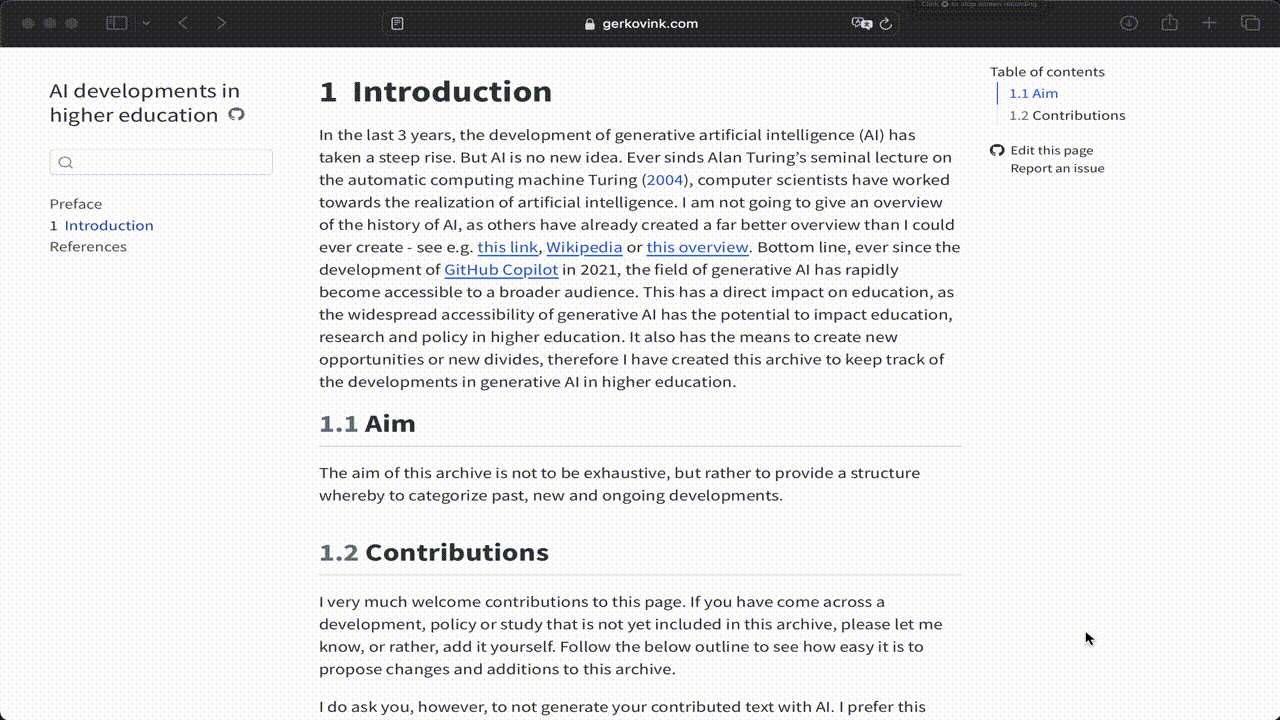The height and width of the screenshot is (720, 1280).
Task: Click the Edit this page link
Action: click(x=1051, y=151)
